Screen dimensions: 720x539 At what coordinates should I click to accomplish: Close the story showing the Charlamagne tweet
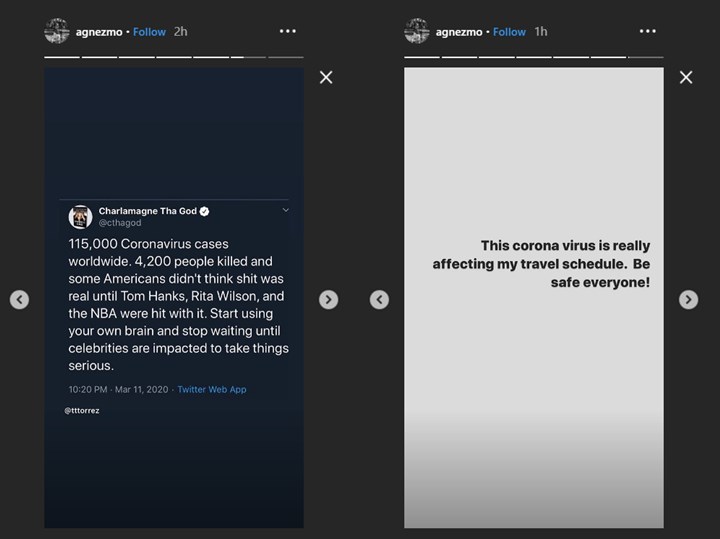[x=325, y=77]
